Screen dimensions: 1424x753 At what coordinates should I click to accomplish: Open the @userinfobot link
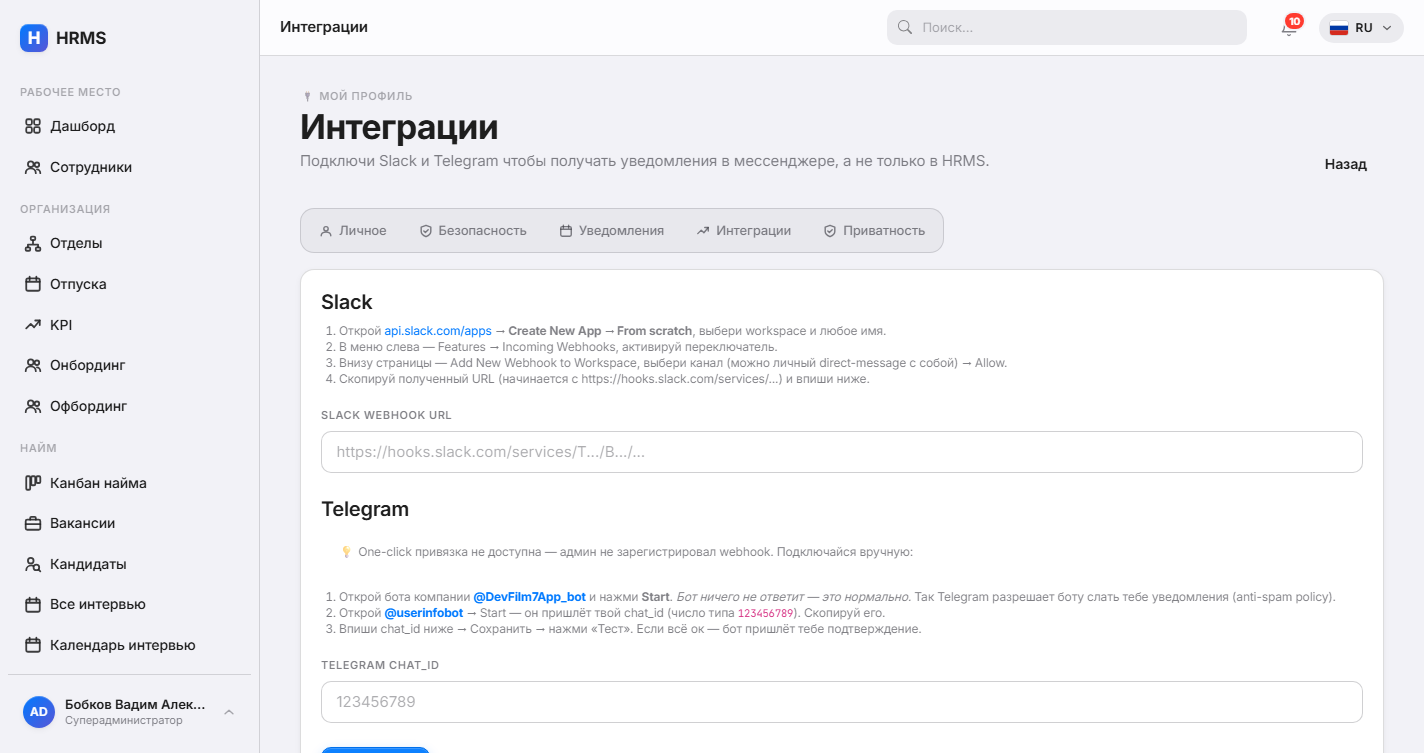pos(424,613)
